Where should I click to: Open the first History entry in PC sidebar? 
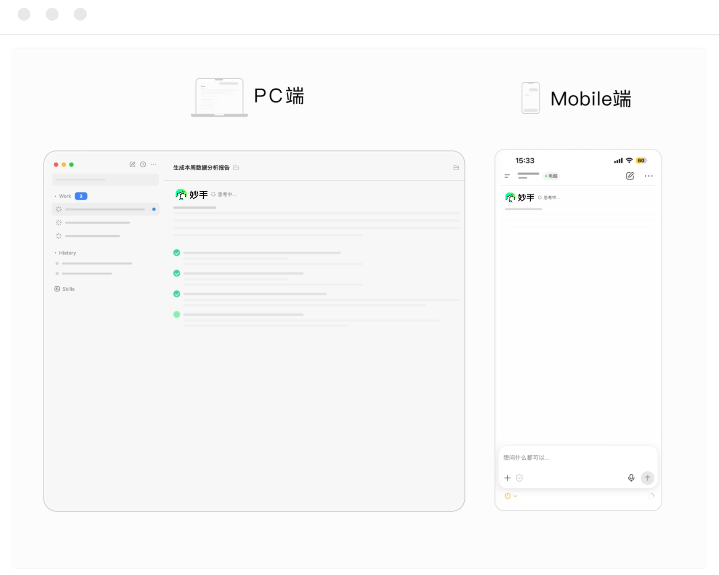tap(94, 264)
